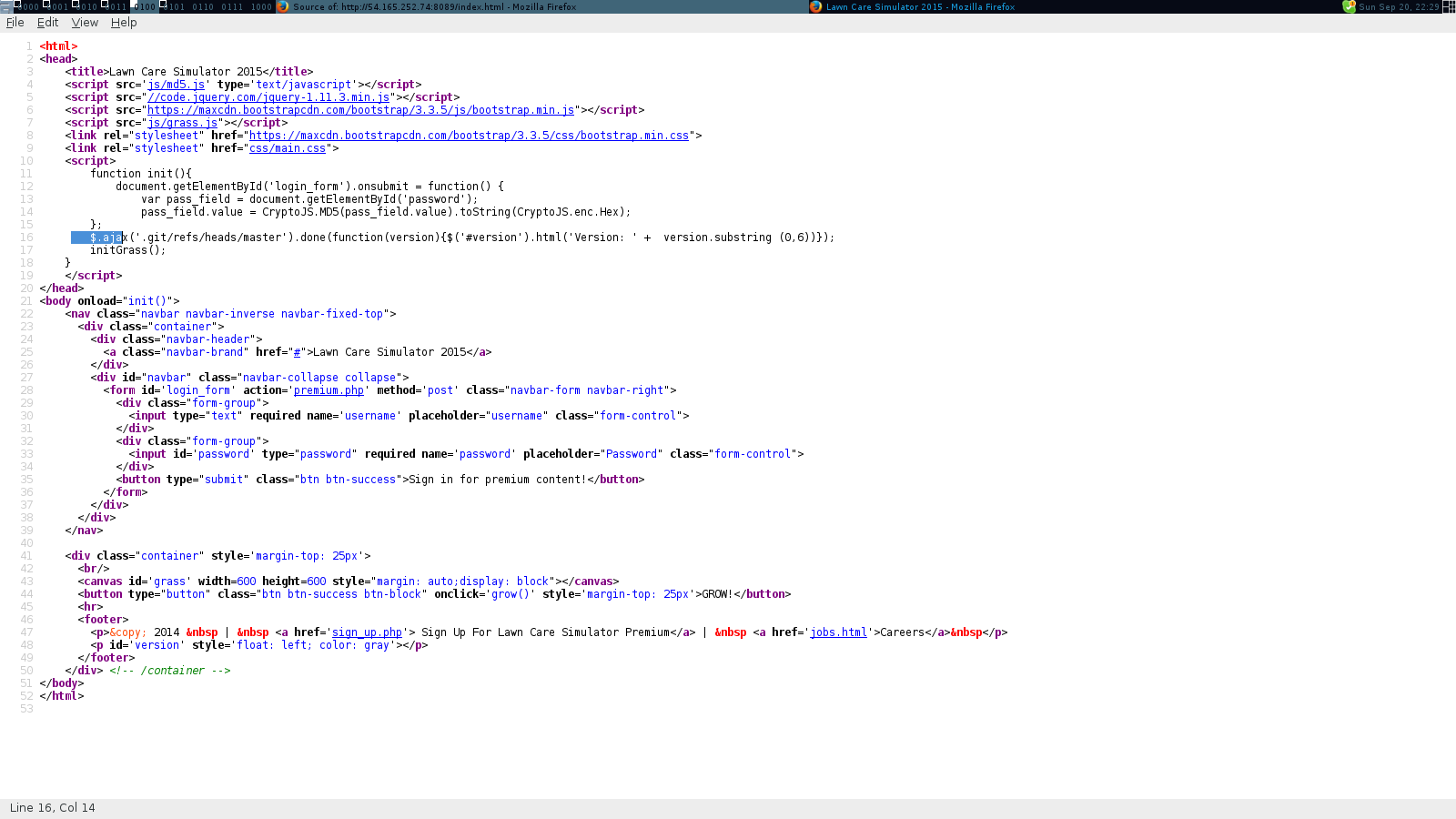Click the highlighted '$.aja' selection on line 16
The height and width of the screenshot is (819, 1456).
[96, 238]
